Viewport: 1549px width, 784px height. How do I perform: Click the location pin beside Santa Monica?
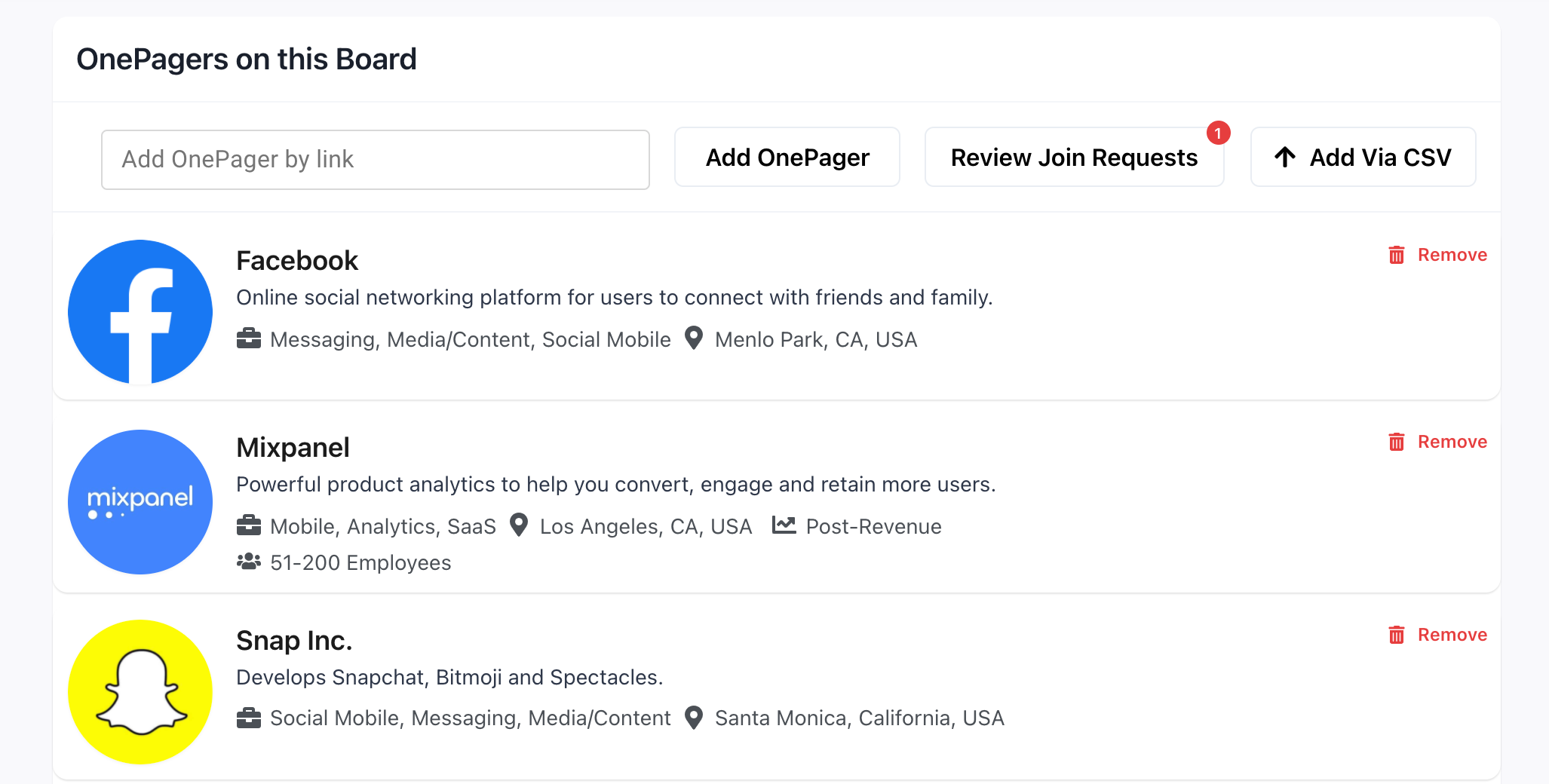(x=694, y=717)
